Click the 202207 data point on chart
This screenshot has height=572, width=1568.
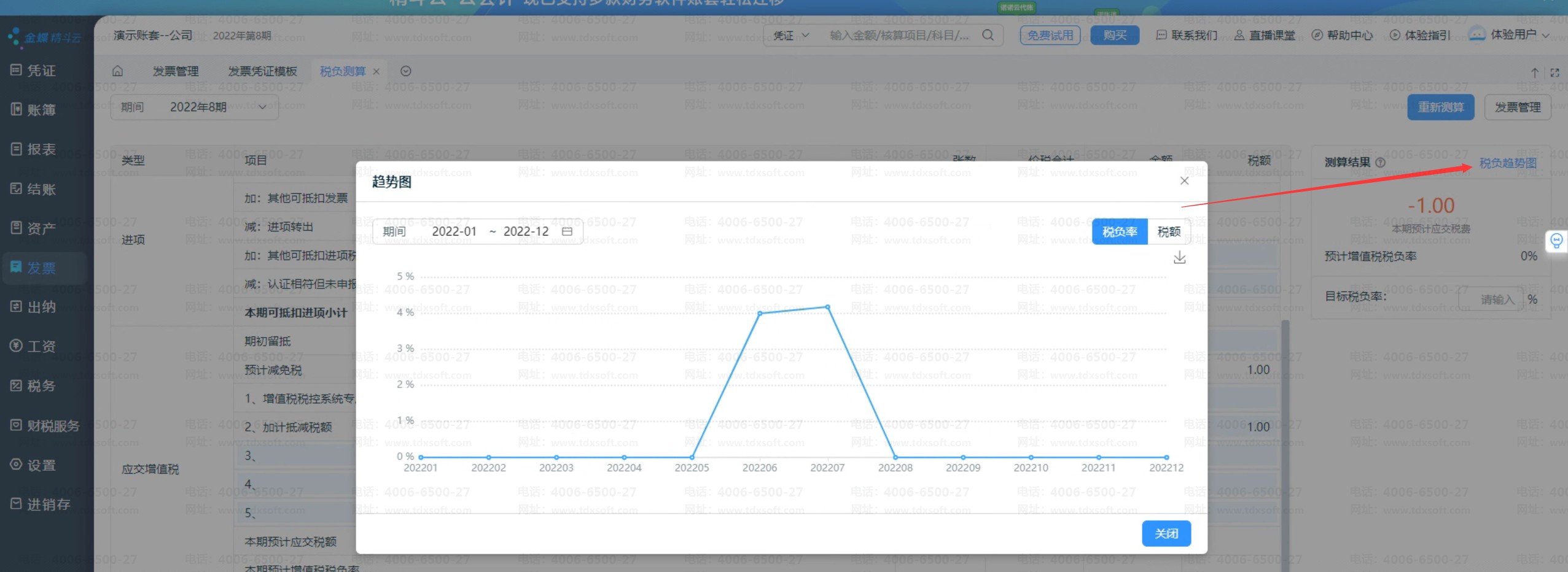pyautogui.click(x=827, y=307)
